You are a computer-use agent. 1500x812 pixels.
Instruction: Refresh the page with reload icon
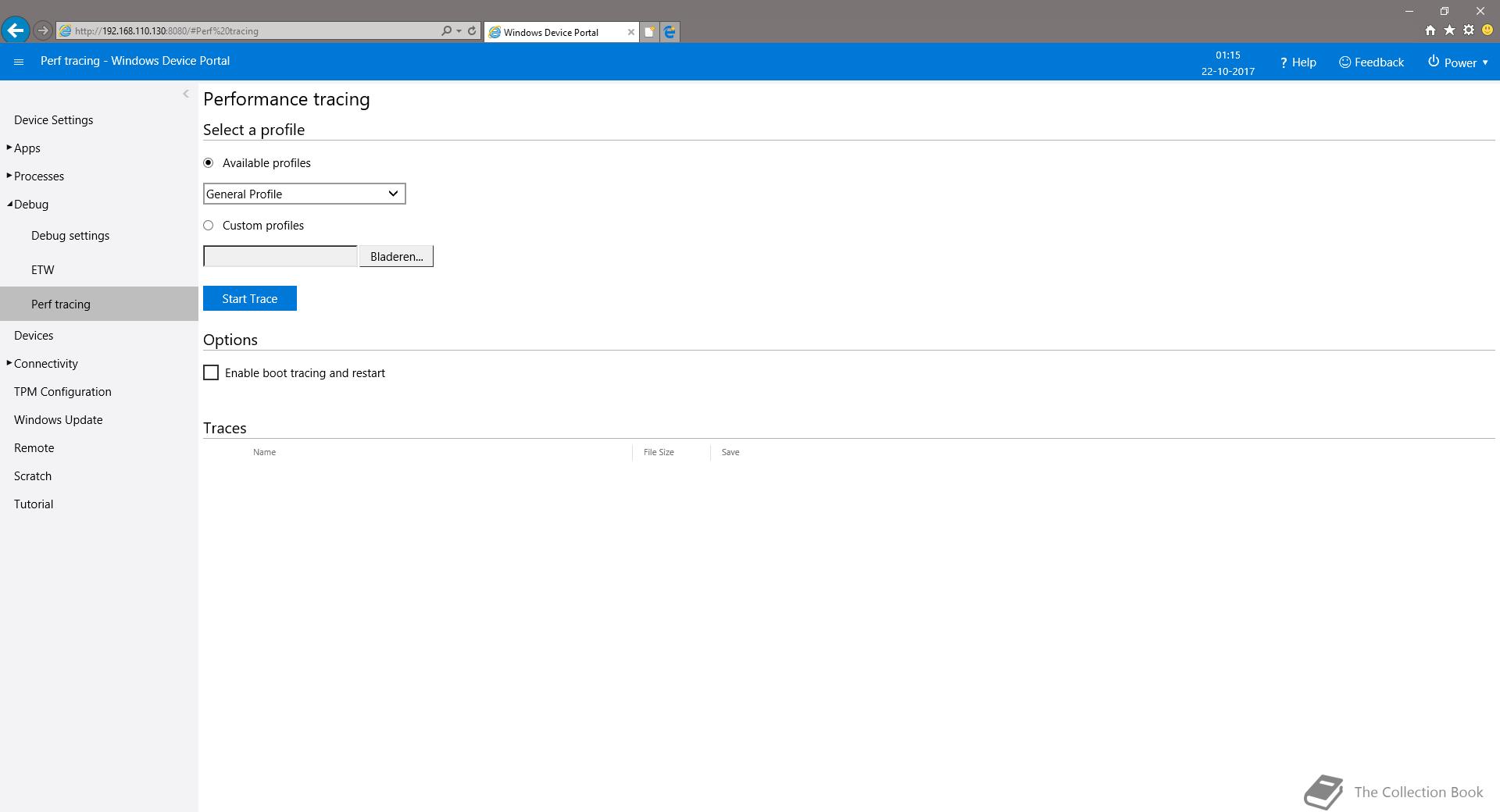pos(472,31)
